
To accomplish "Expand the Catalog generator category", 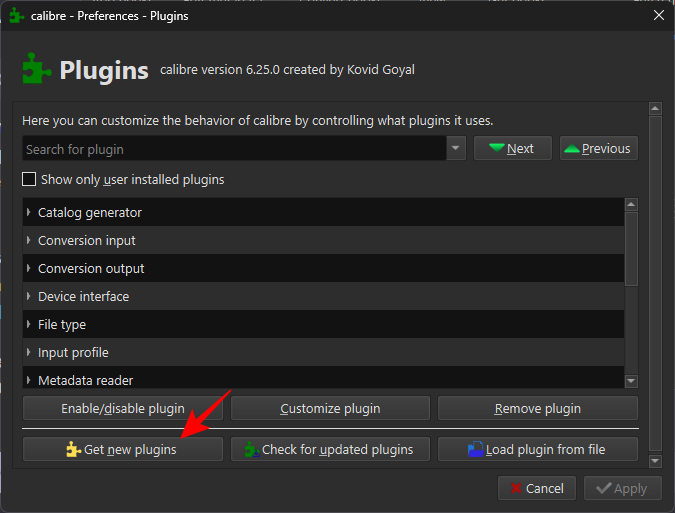I will click(28, 212).
